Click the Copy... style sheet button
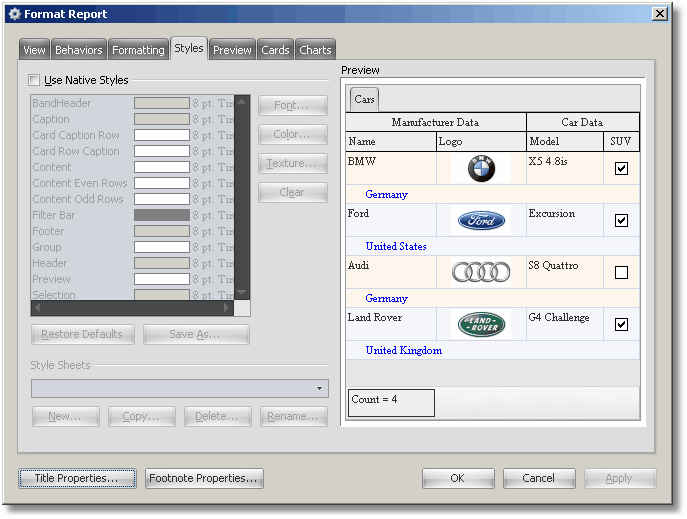Viewport: 687px width, 519px height. pyautogui.click(x=142, y=417)
